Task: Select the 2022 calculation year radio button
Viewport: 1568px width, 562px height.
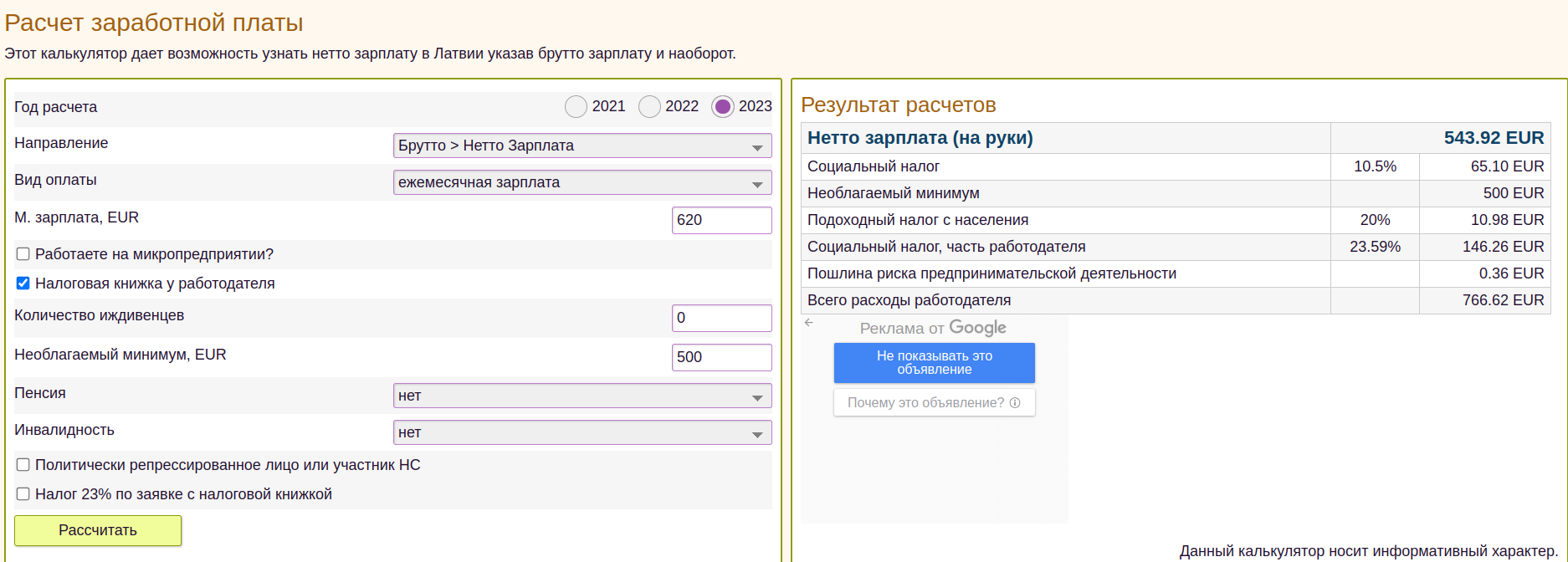Action: (649, 107)
